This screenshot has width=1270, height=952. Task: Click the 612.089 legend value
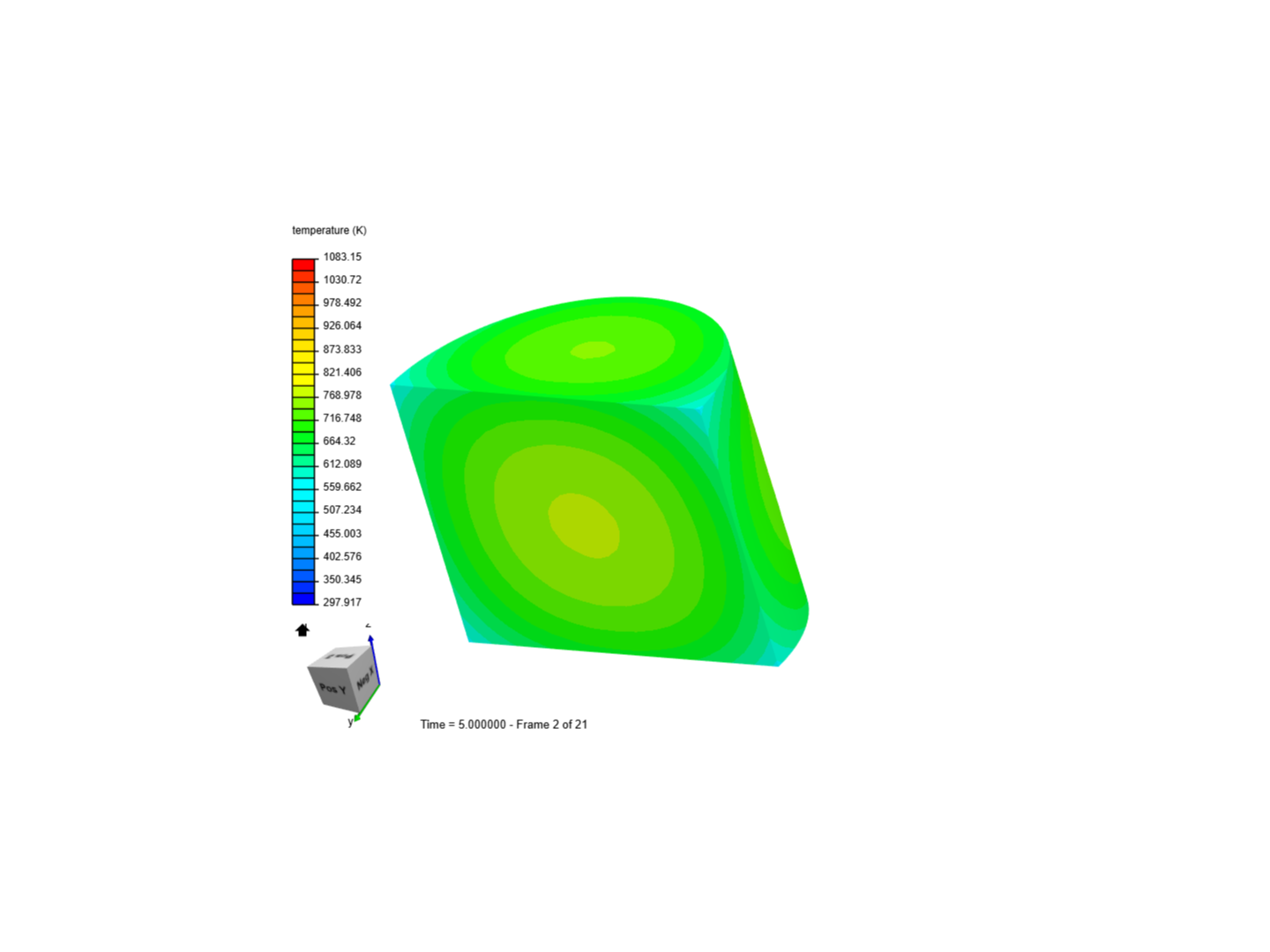click(x=342, y=464)
